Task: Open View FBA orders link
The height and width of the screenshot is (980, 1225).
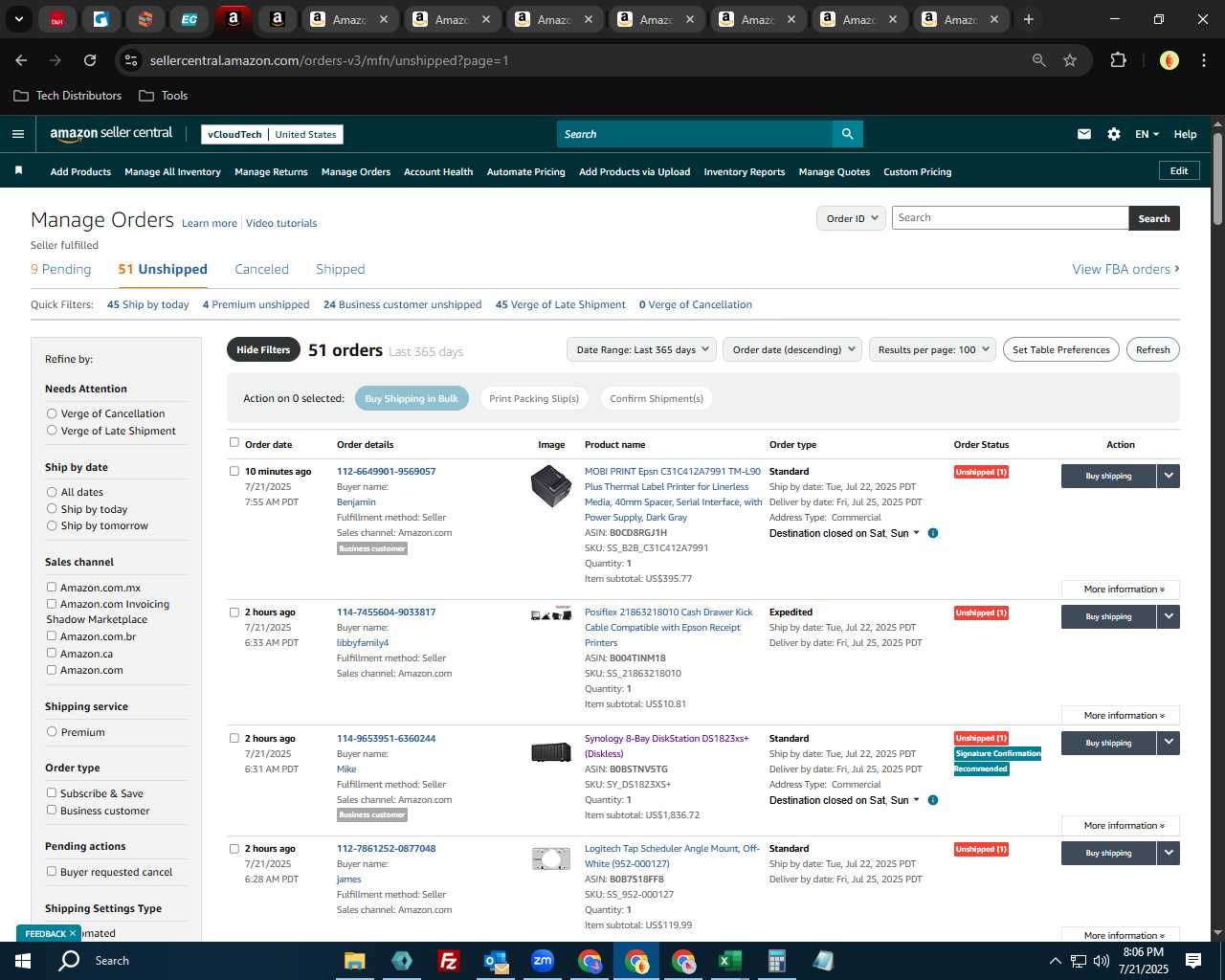Action: (x=1125, y=269)
